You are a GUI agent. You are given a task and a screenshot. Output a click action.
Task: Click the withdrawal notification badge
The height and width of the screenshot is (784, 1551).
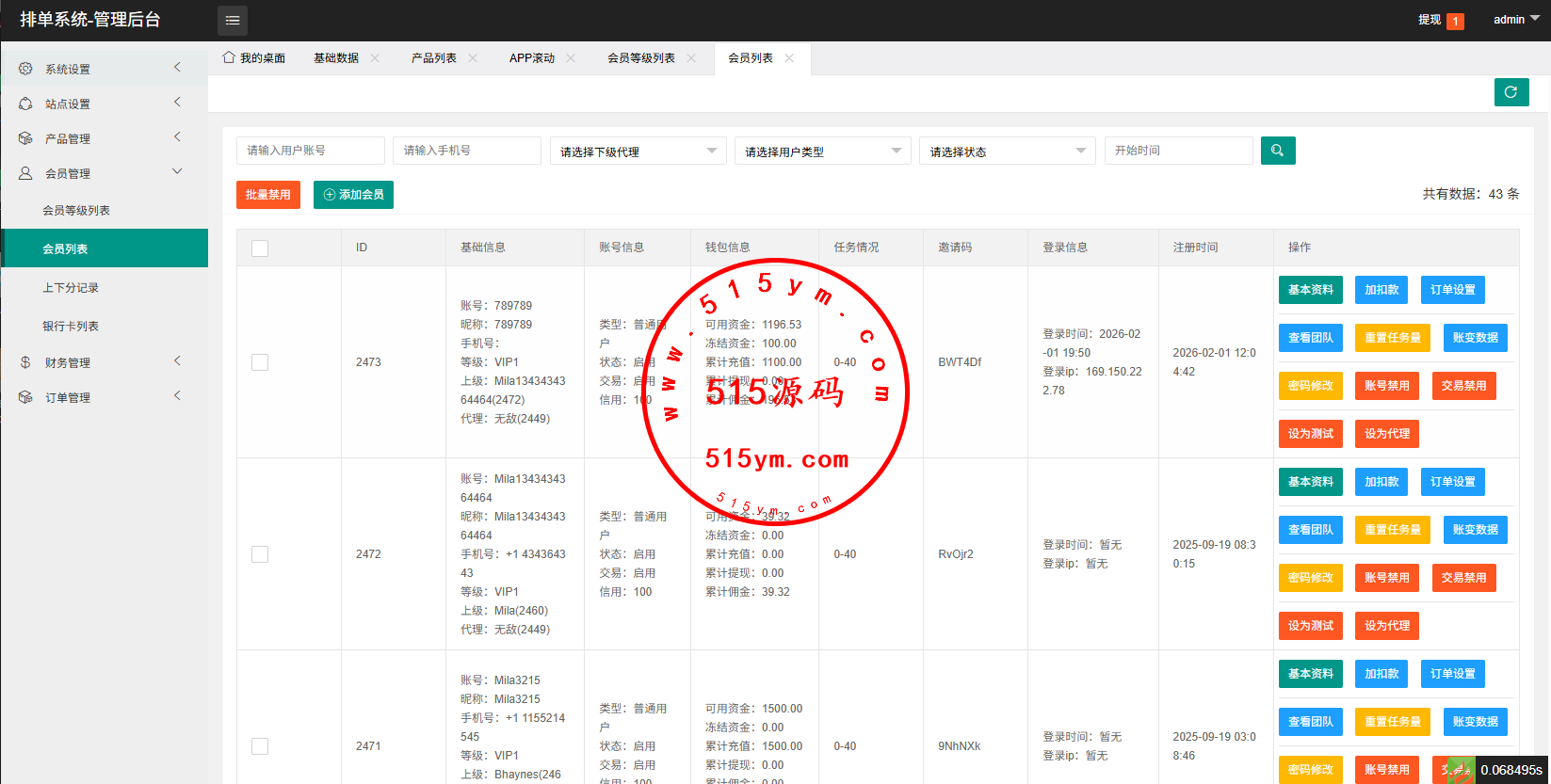[x=1455, y=21]
